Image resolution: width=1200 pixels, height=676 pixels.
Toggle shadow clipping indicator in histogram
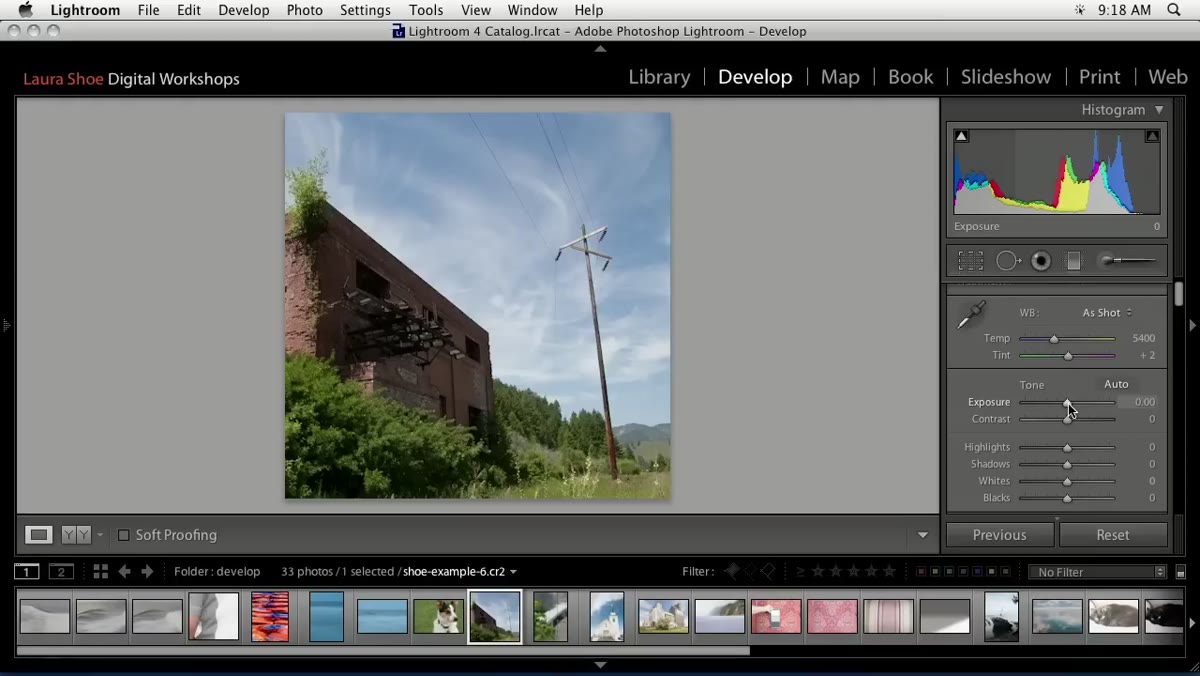[961, 136]
